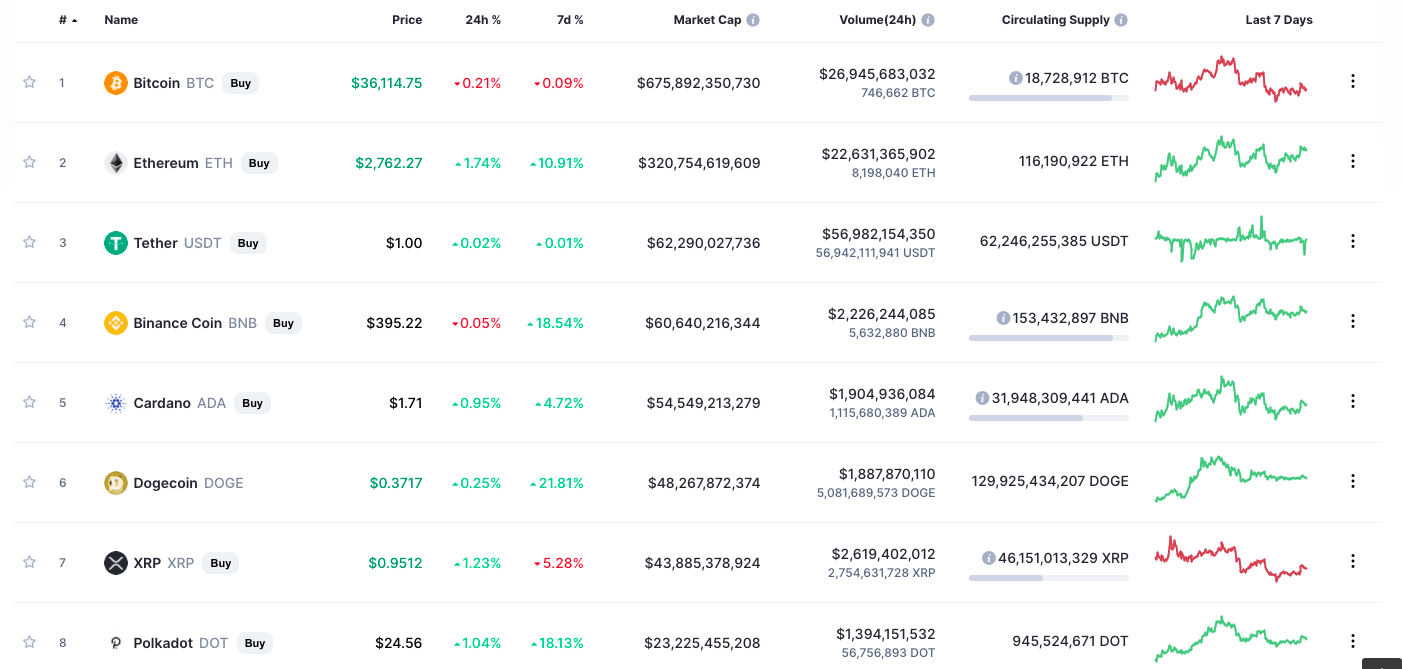This screenshot has width=1402, height=669.
Task: Click Dogecoin 7d change 21.81%
Action: [x=556, y=483]
